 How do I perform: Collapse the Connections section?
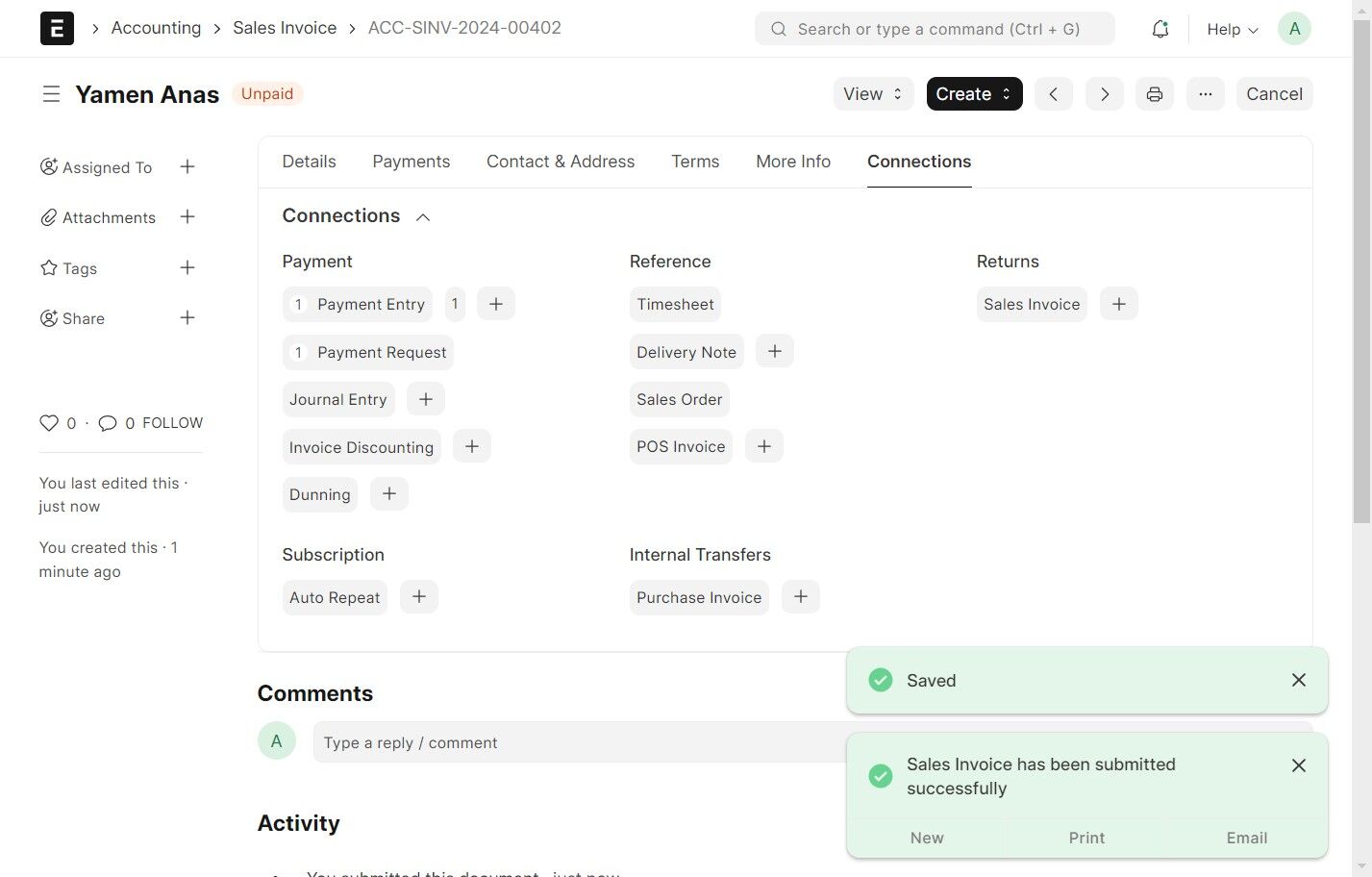423,217
